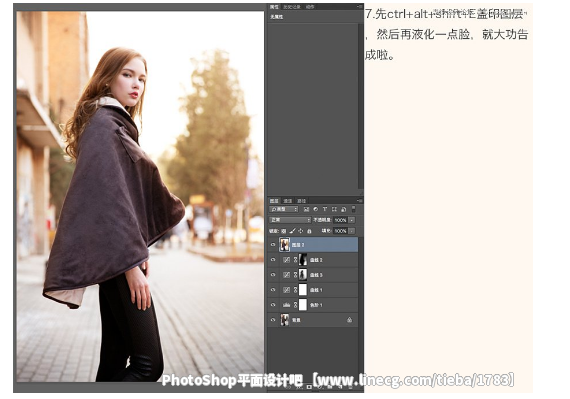Screen dimensions: 570x399
Task: Toggle the layer filtering on/off switch
Action: click(353, 209)
